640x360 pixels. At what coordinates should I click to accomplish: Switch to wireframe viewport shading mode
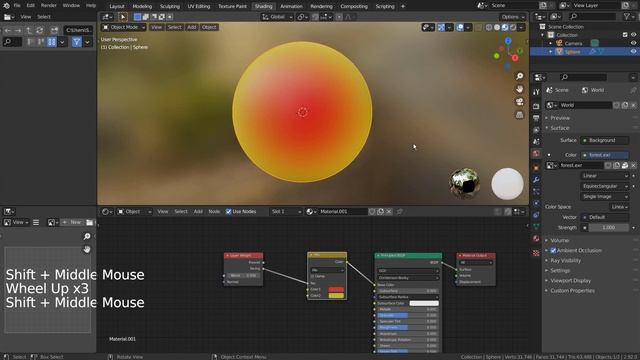pyautogui.click(x=489, y=27)
